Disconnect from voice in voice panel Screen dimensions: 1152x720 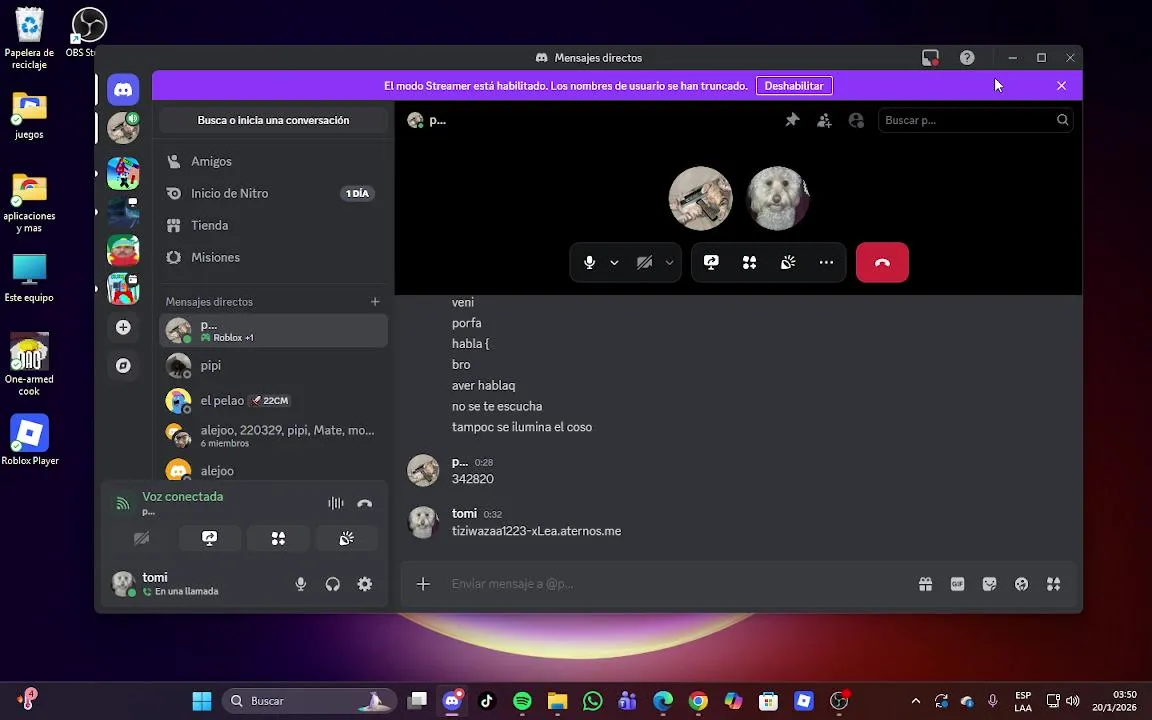[x=364, y=503]
